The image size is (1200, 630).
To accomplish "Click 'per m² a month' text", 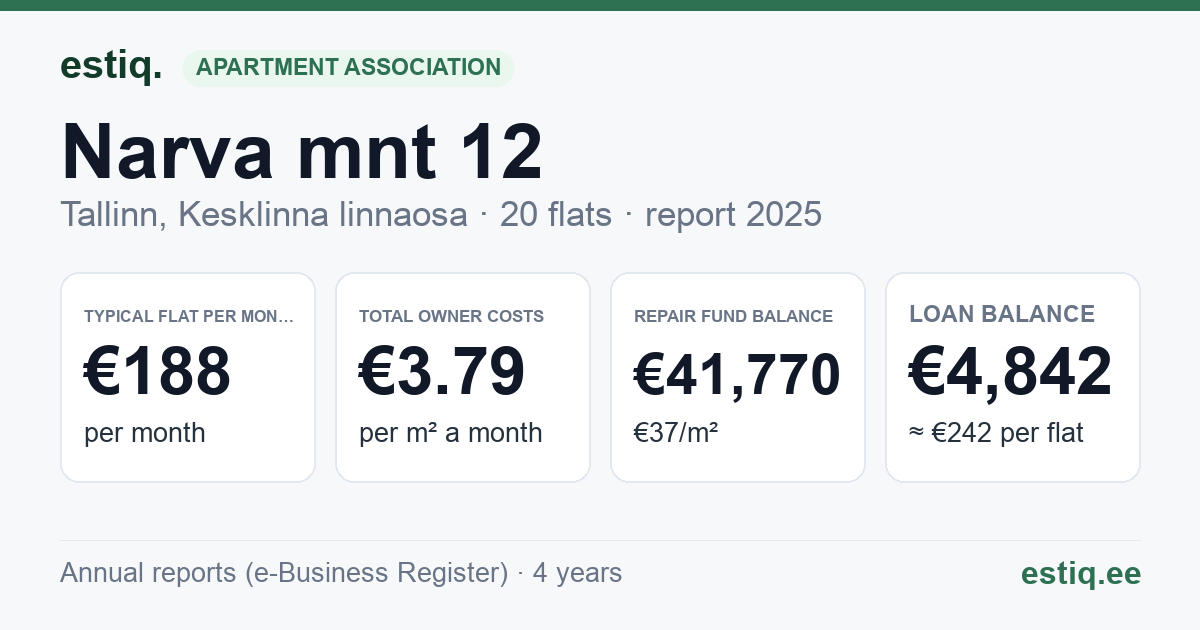I will coord(451,433).
